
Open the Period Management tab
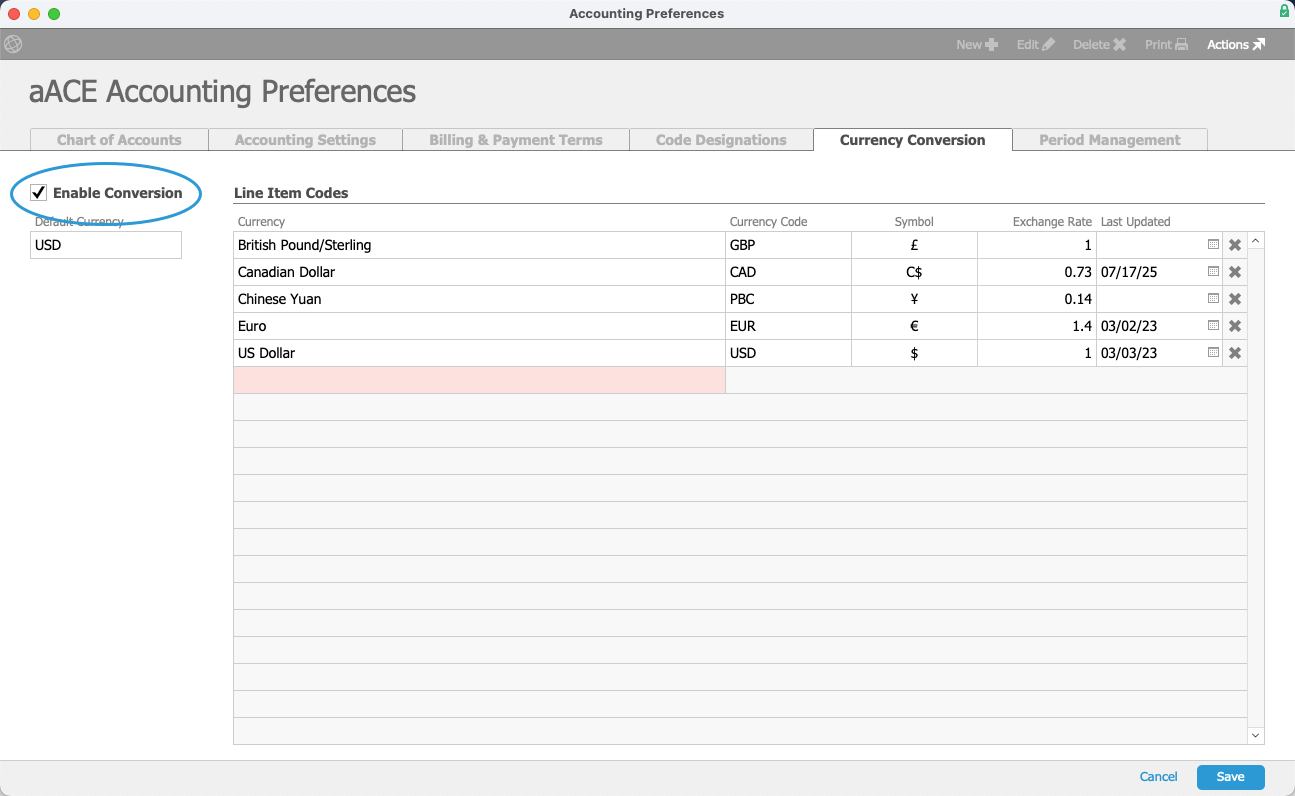(1110, 140)
